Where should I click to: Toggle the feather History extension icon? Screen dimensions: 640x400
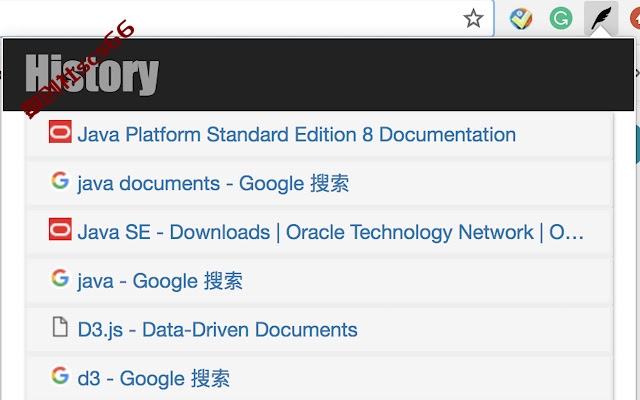click(x=601, y=18)
